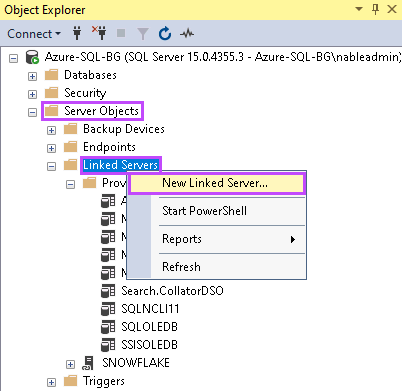Select the SNOWFLAKE linked server icon
The image size is (402, 391).
pyautogui.click(x=88, y=363)
